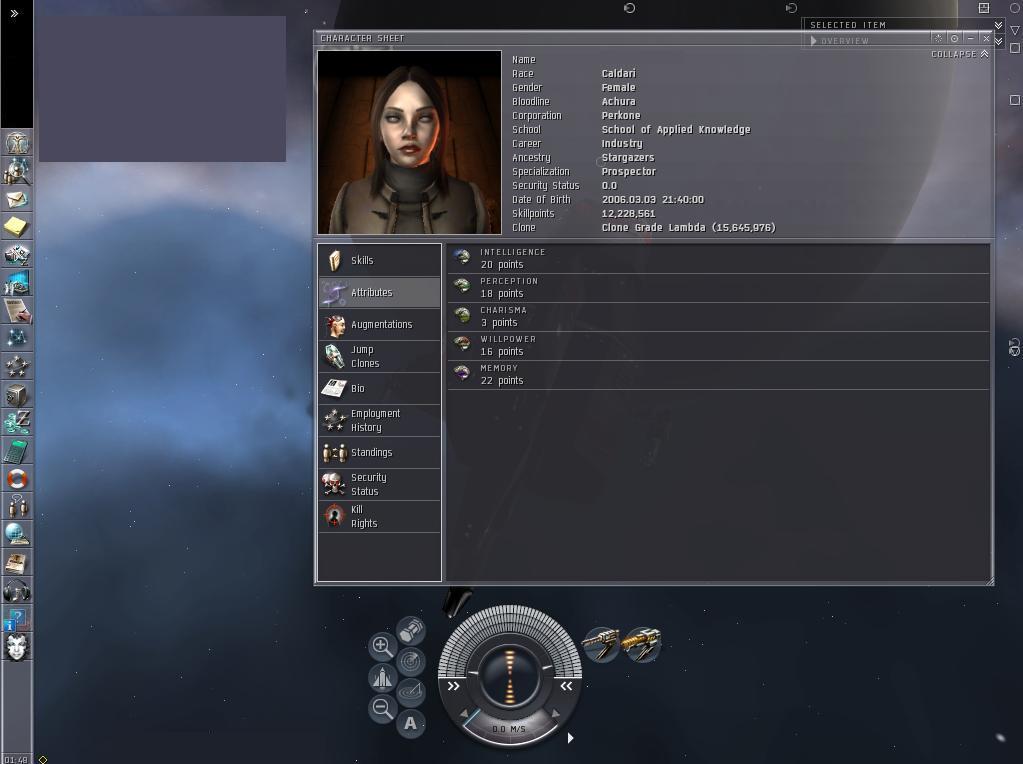1023x764 pixels.
Task: Open the Jump Clones tab
Action: [x=379, y=356]
